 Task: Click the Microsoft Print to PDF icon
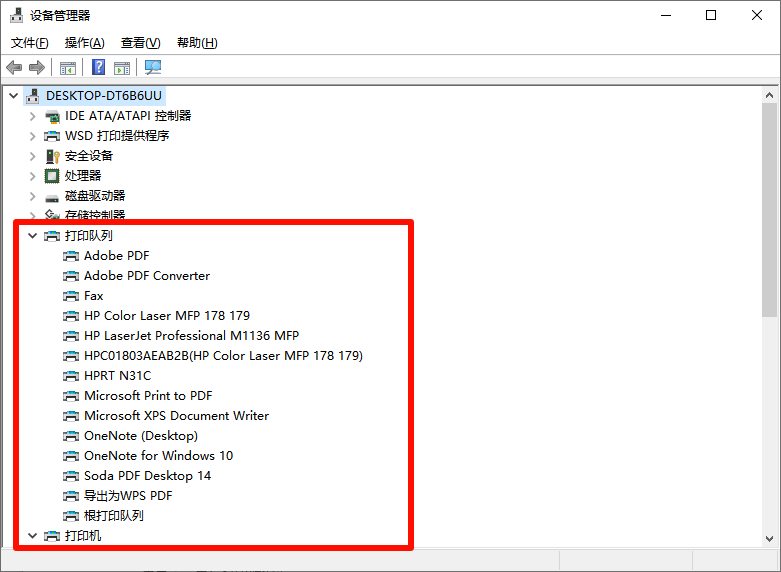click(x=71, y=396)
